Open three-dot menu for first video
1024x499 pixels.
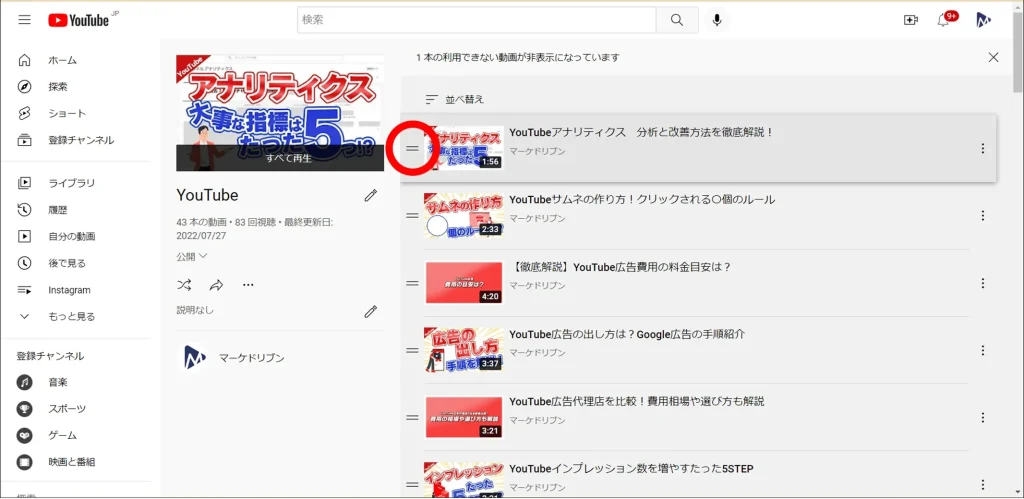click(982, 149)
